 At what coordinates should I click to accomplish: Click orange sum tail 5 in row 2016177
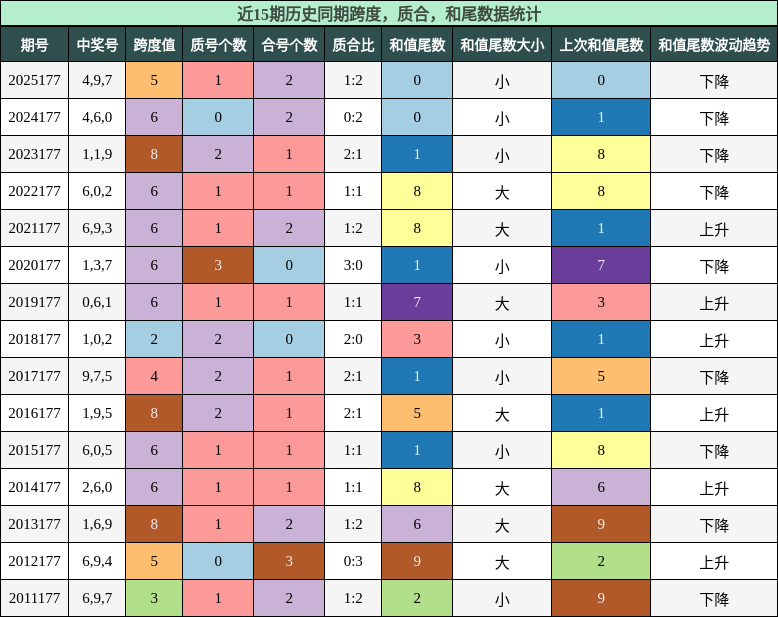417,413
